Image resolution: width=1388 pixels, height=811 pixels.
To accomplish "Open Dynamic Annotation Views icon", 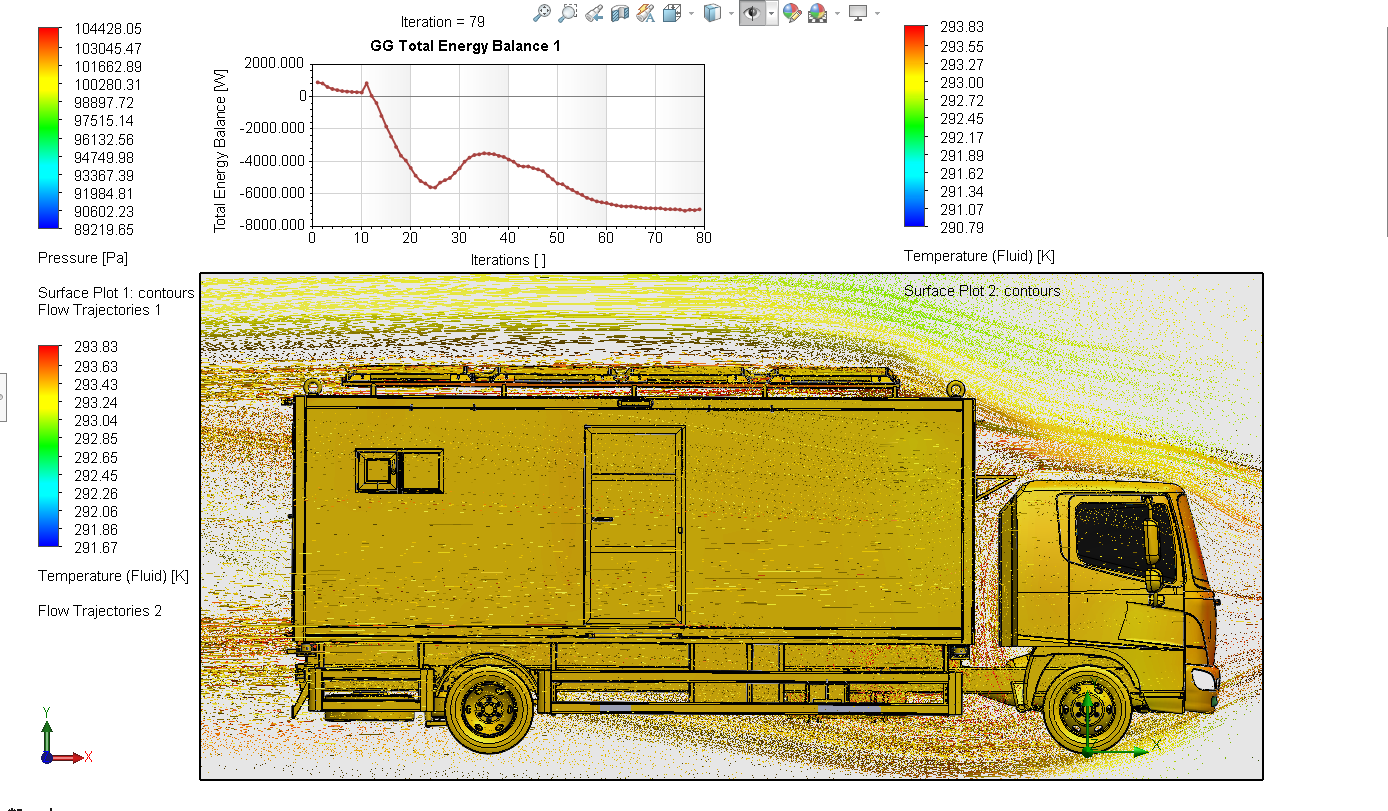I will [x=646, y=13].
